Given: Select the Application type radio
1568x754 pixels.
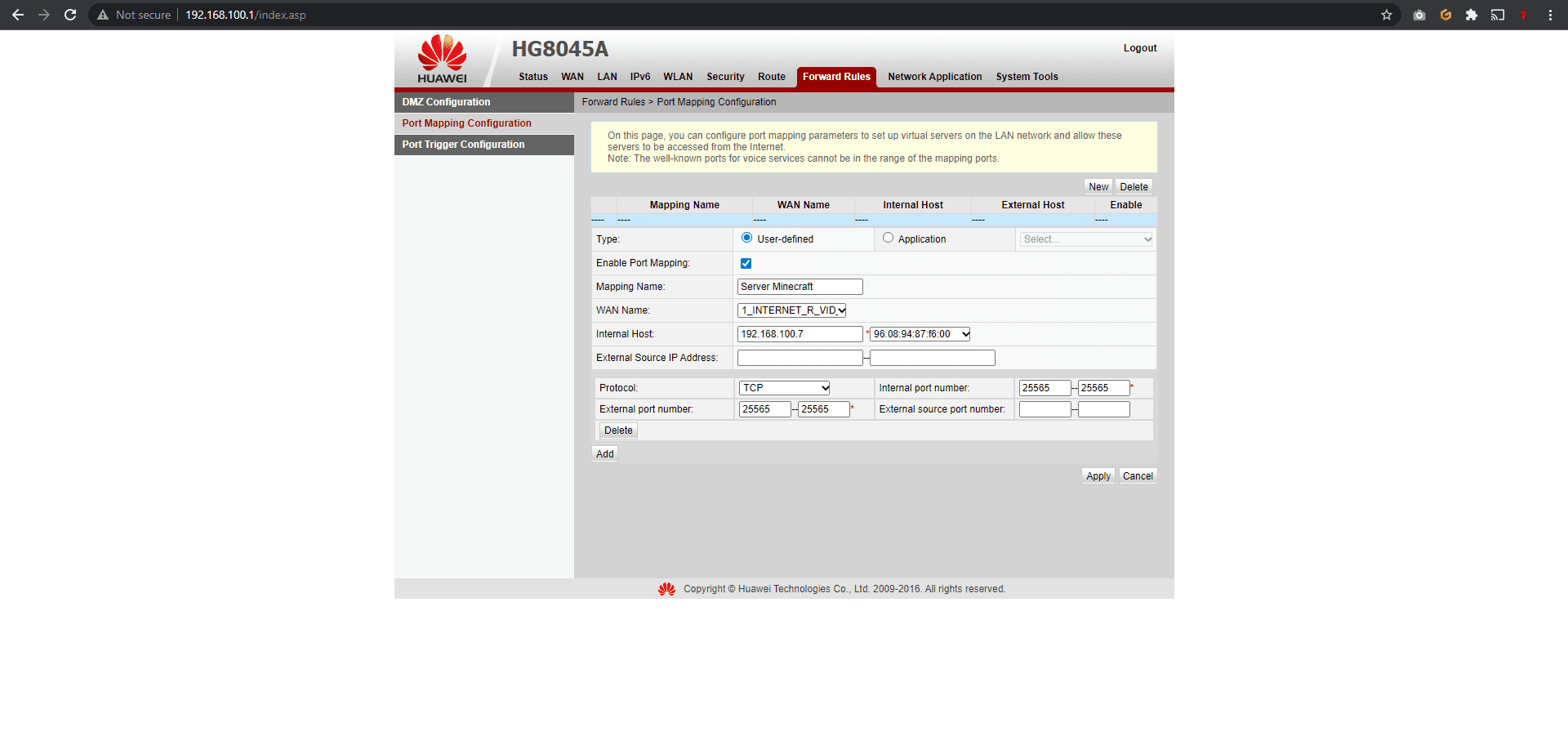Looking at the screenshot, I should pyautogui.click(x=888, y=238).
